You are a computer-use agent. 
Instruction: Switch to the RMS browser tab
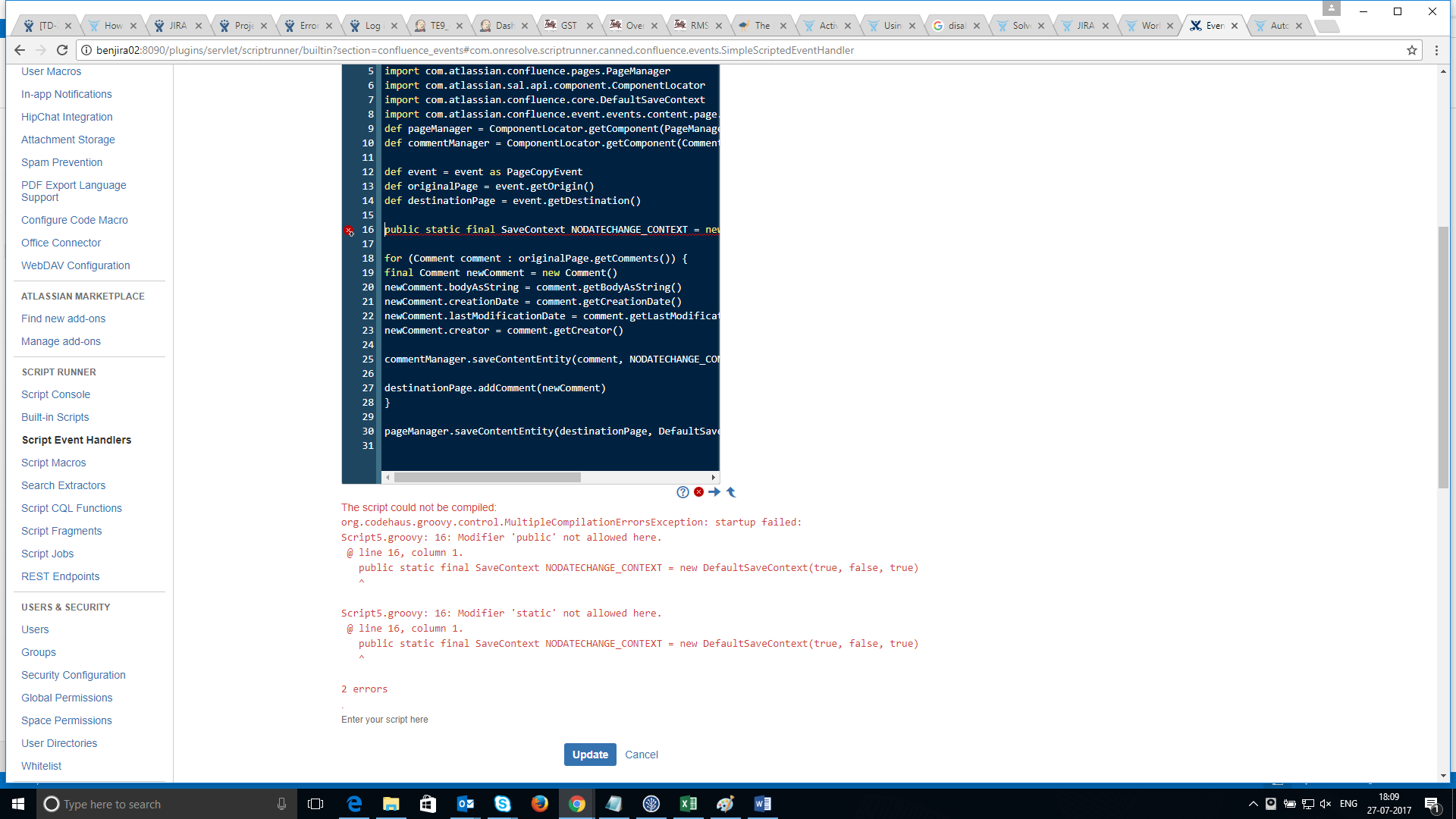pyautogui.click(x=698, y=26)
